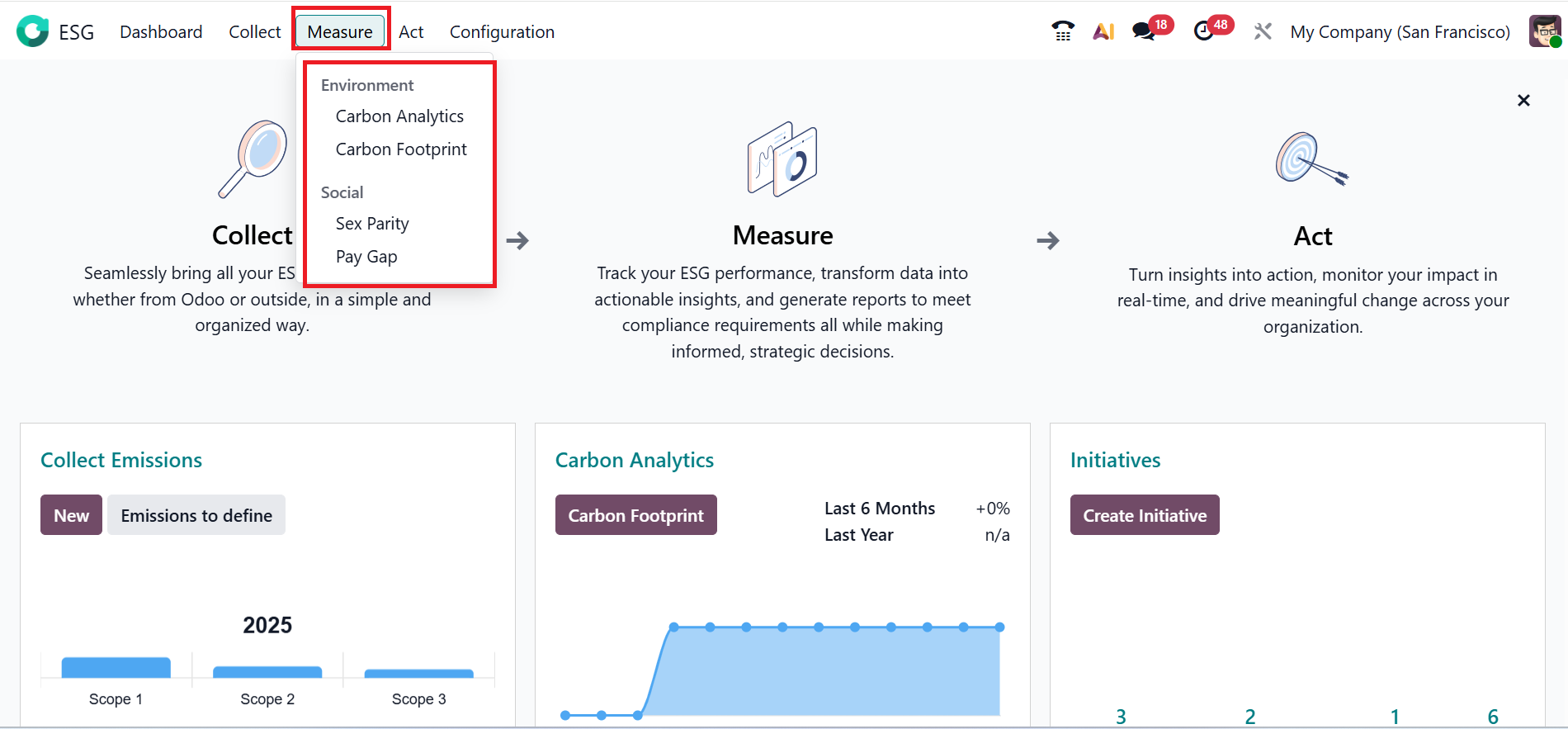
Task: Open Sex Parity report
Action: [372, 224]
